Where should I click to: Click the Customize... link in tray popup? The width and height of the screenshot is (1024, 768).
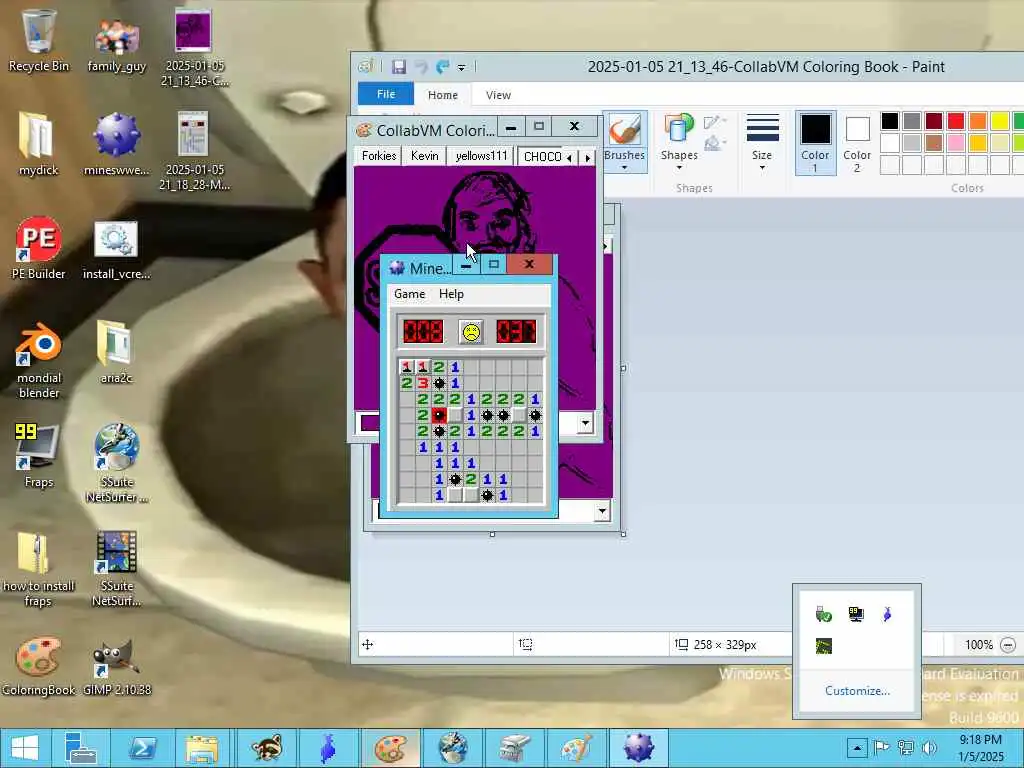coord(857,691)
